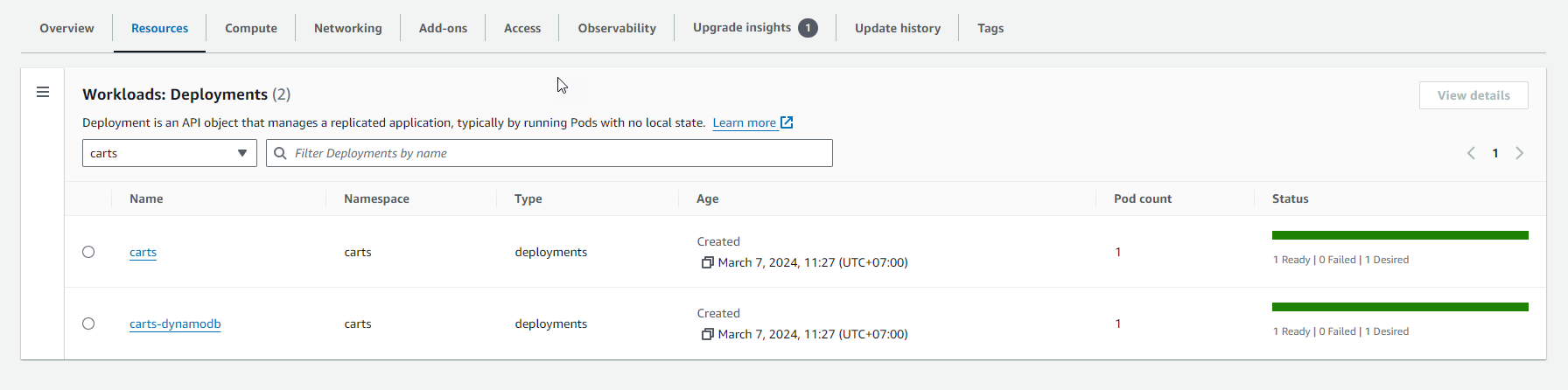Open the Upgrade insights tab
Viewport: 1568px width, 390px height.
742,28
